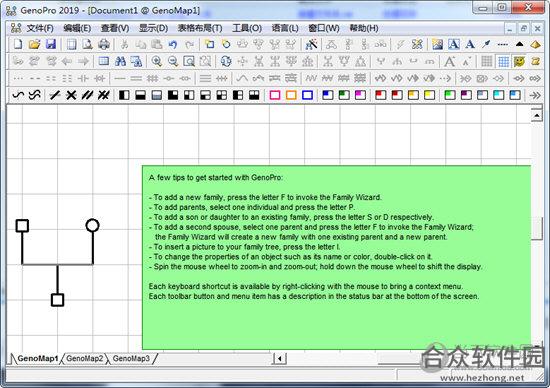Click the binoculars find icon
This screenshot has height=388, width=550.
pos(120,61)
